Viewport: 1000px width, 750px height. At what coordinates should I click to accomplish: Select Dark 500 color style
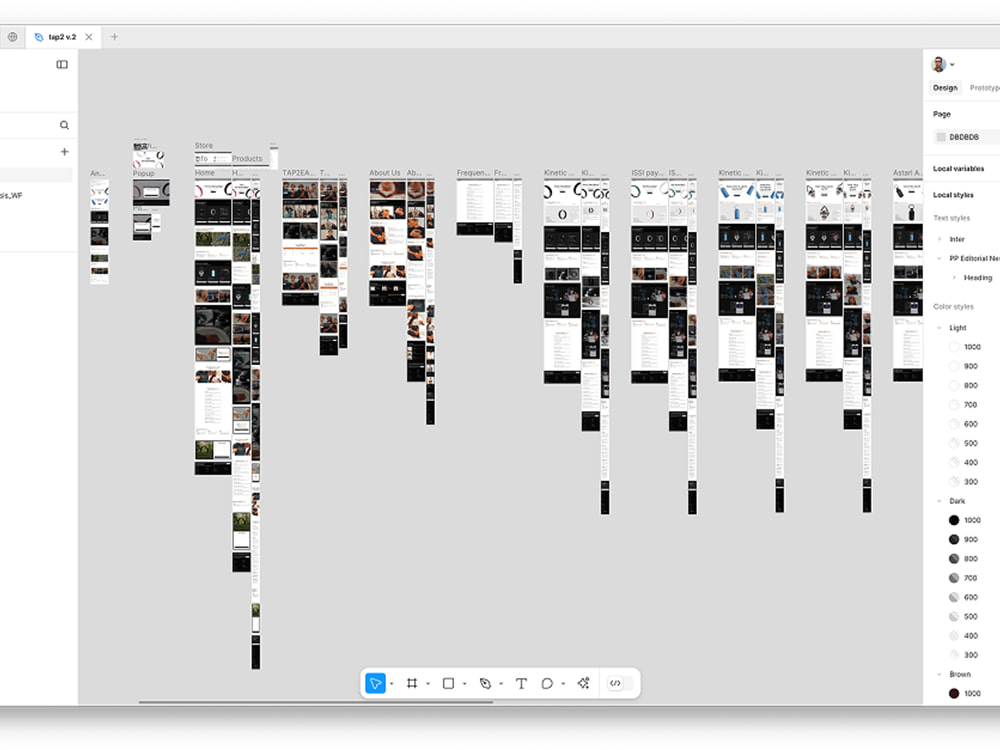(963, 616)
